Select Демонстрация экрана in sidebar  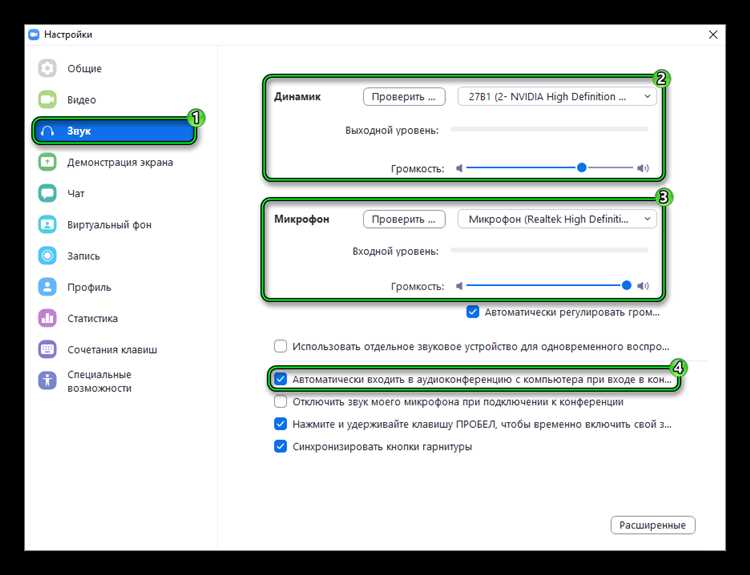(120, 162)
